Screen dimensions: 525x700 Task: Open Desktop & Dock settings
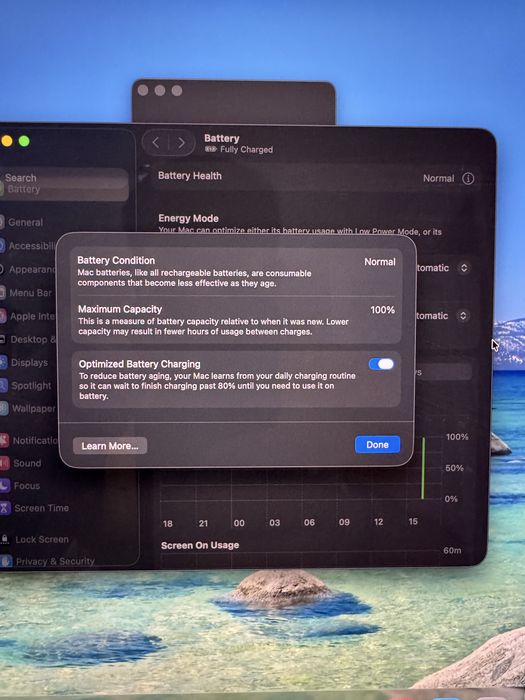tap(28, 339)
